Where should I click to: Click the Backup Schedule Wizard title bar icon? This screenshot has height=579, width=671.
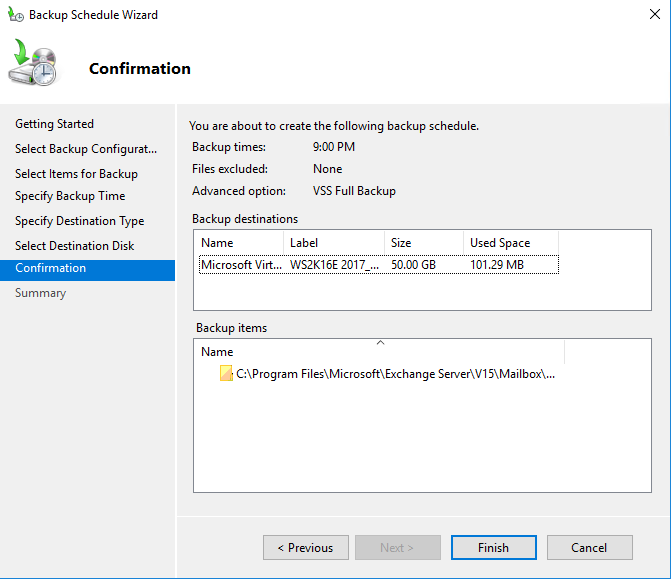(x=15, y=15)
